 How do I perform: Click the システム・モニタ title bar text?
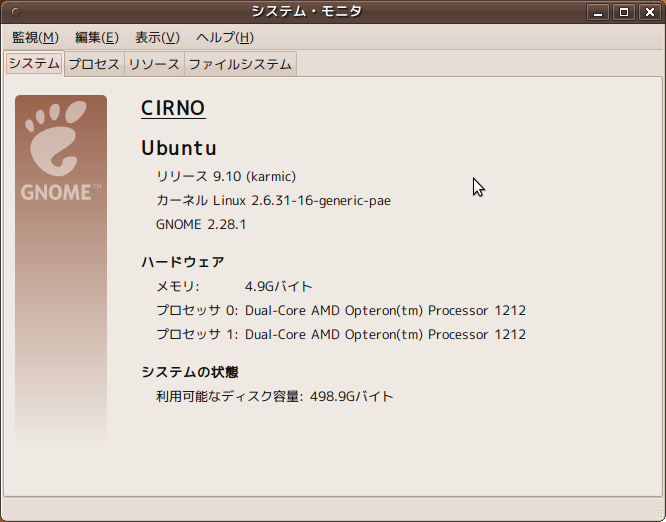[306, 11]
